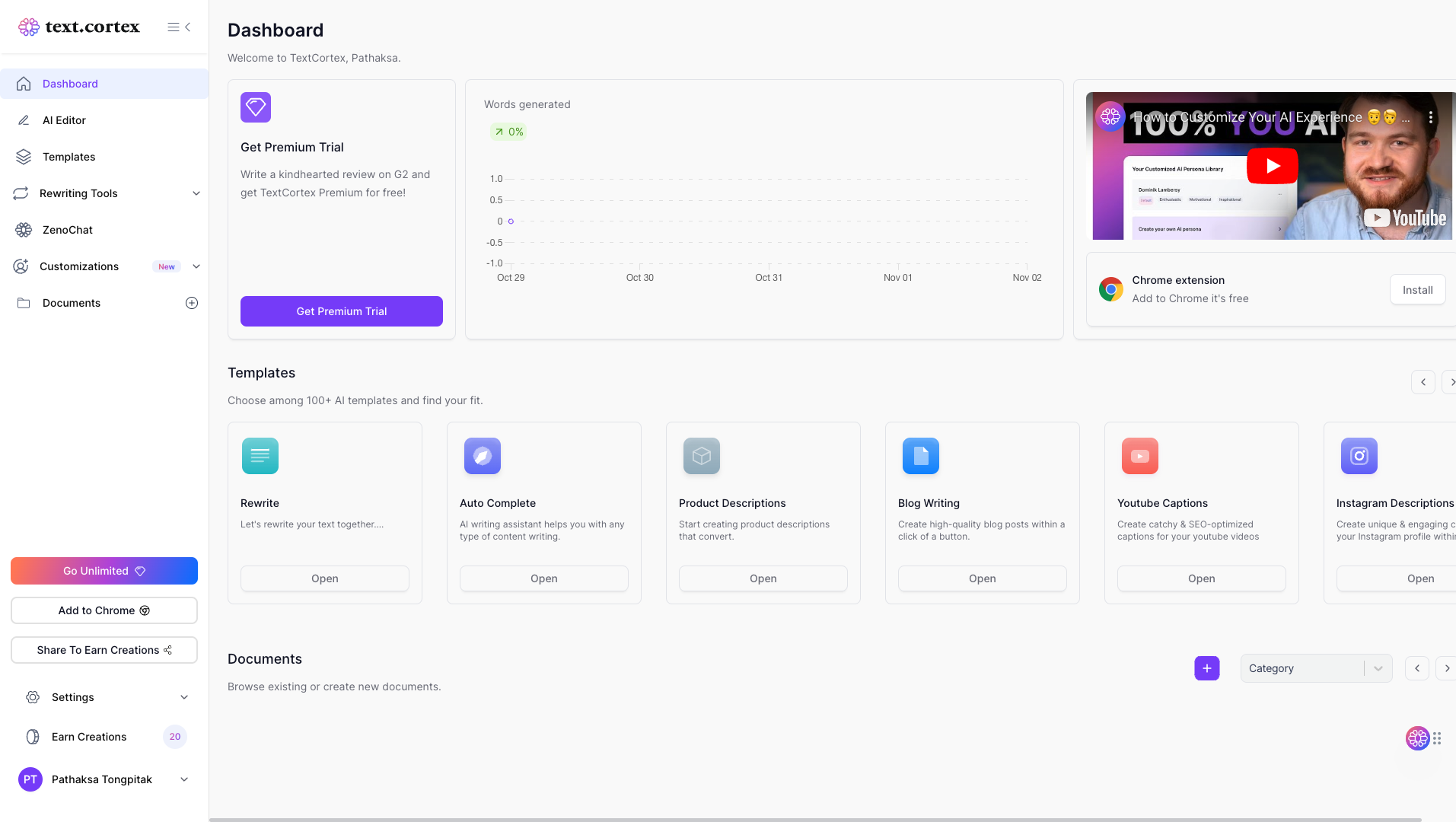Viewport: 1456px width, 822px height.
Task: Expand the Customizations menu section
Action: (x=196, y=266)
